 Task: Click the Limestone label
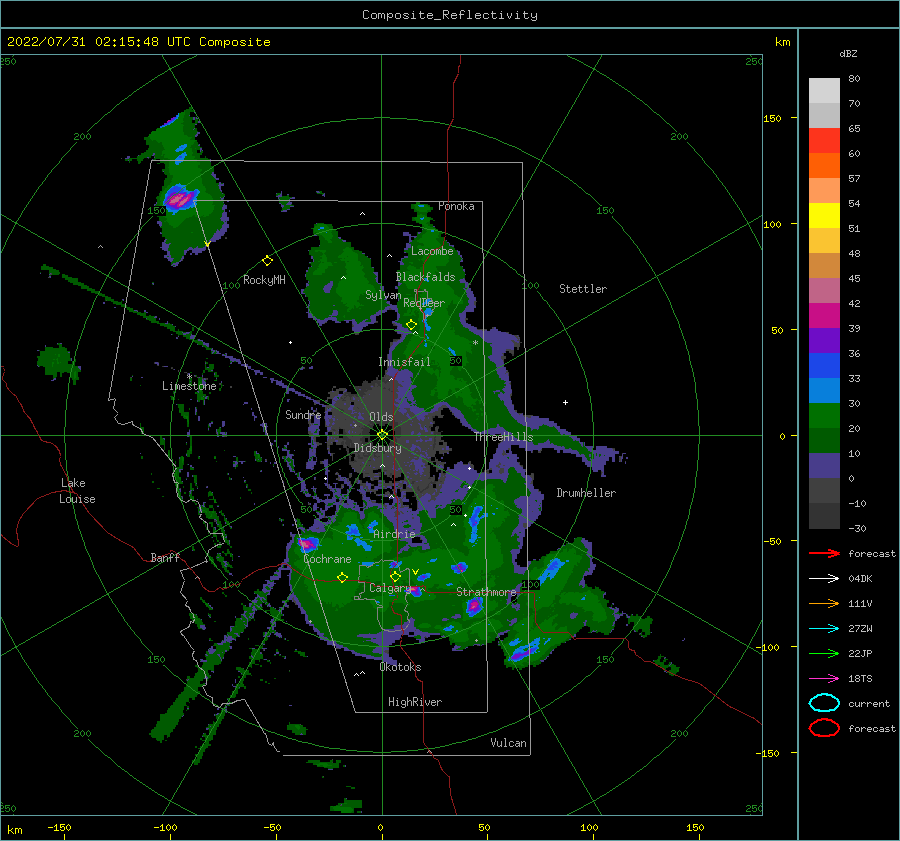(x=189, y=386)
